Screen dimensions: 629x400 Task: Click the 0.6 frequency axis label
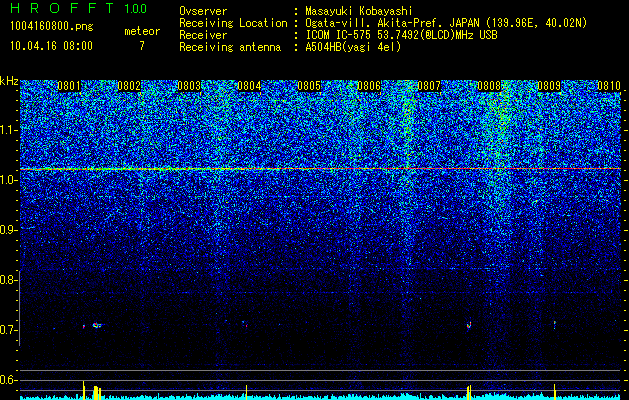[x=8, y=380]
